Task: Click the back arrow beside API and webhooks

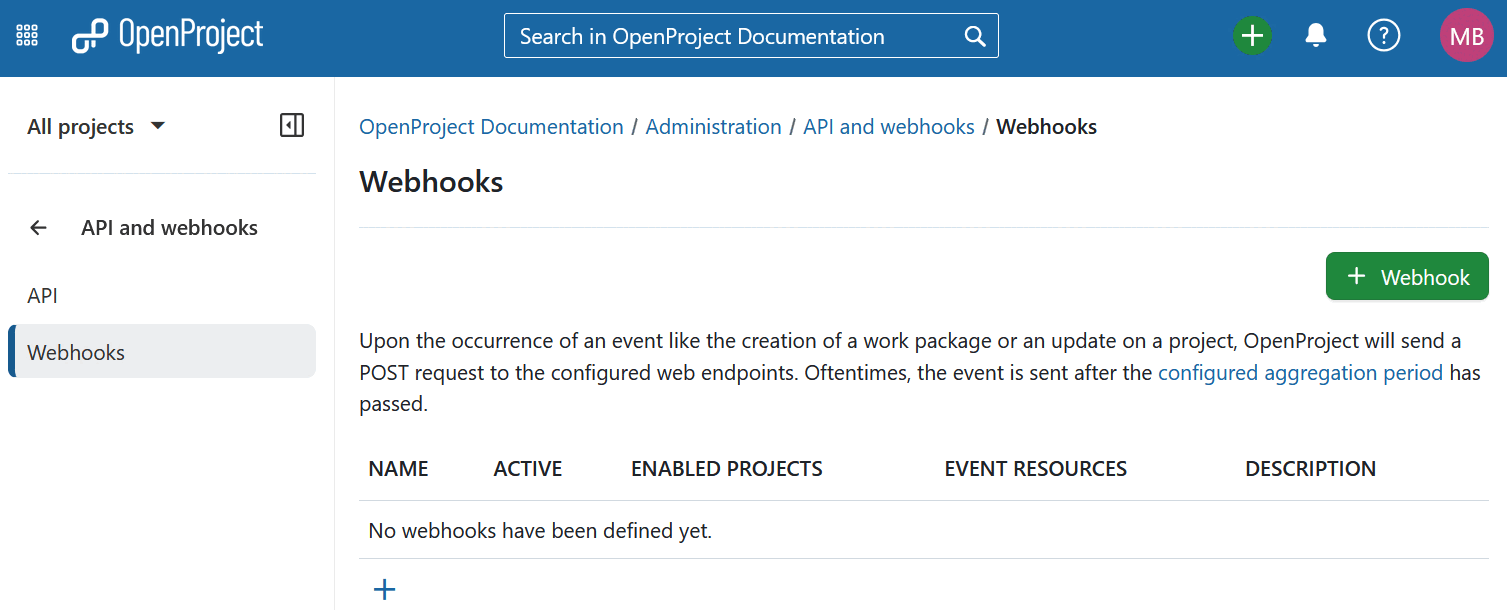Action: (x=38, y=227)
